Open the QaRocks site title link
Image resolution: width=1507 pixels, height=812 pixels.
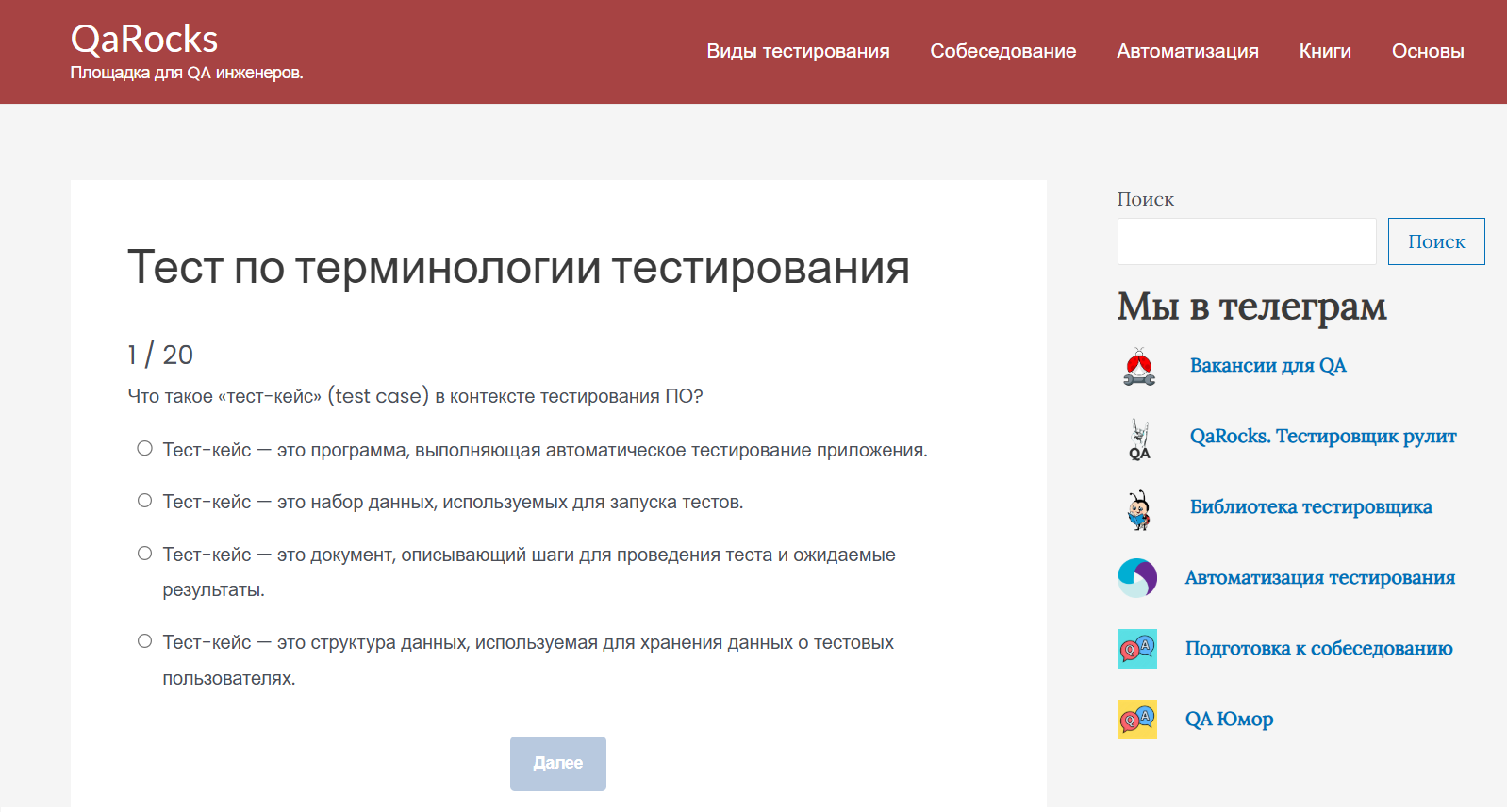coord(144,40)
